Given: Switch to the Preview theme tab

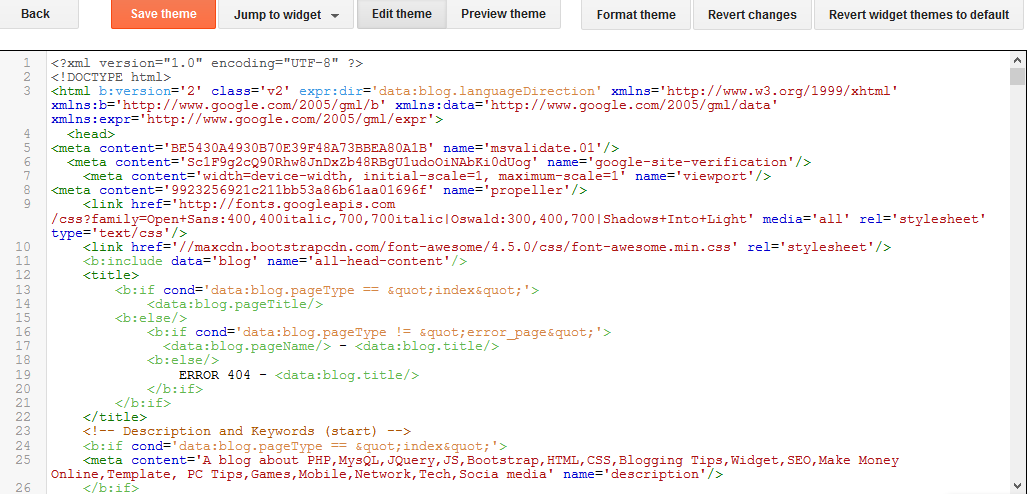Looking at the screenshot, I should tap(503, 14).
